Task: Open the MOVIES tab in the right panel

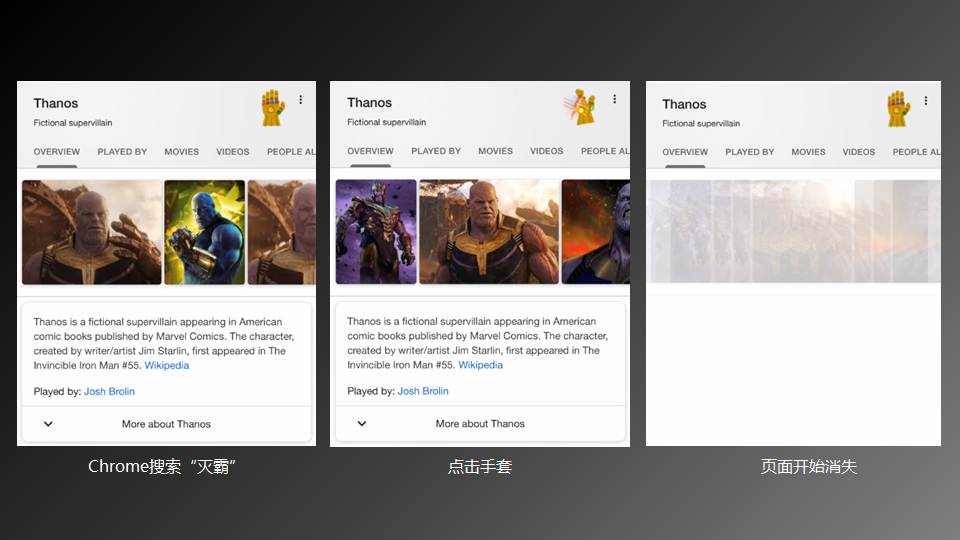Action: click(x=808, y=152)
